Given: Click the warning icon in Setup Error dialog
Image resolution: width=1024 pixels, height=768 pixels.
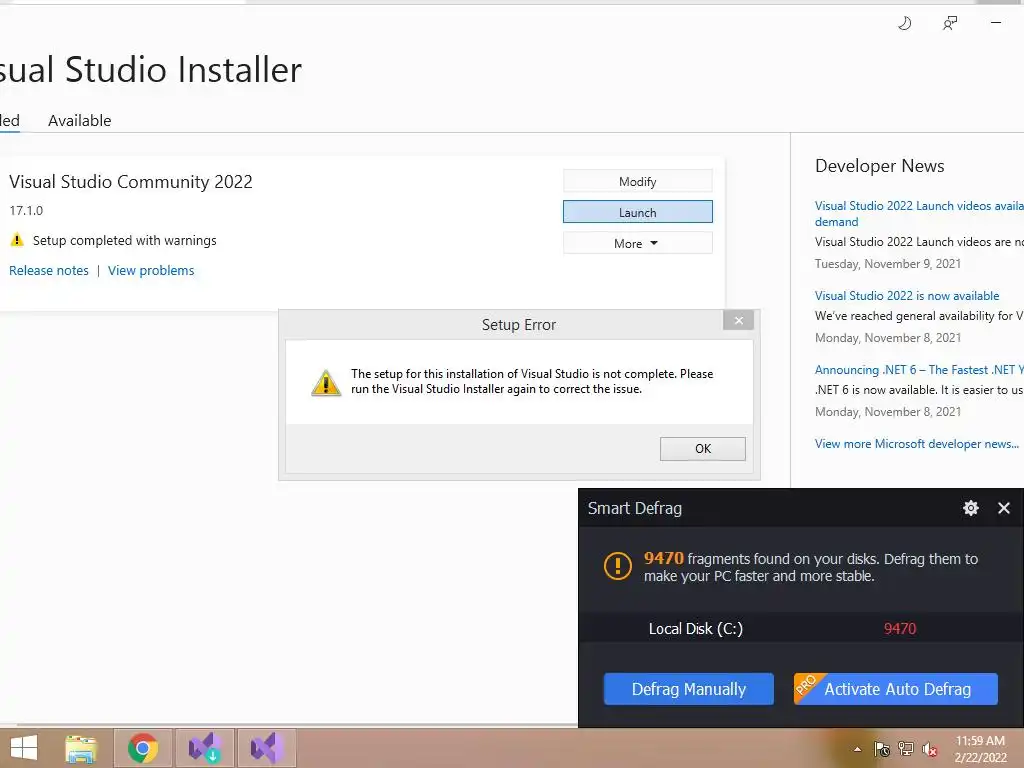Looking at the screenshot, I should click(326, 383).
